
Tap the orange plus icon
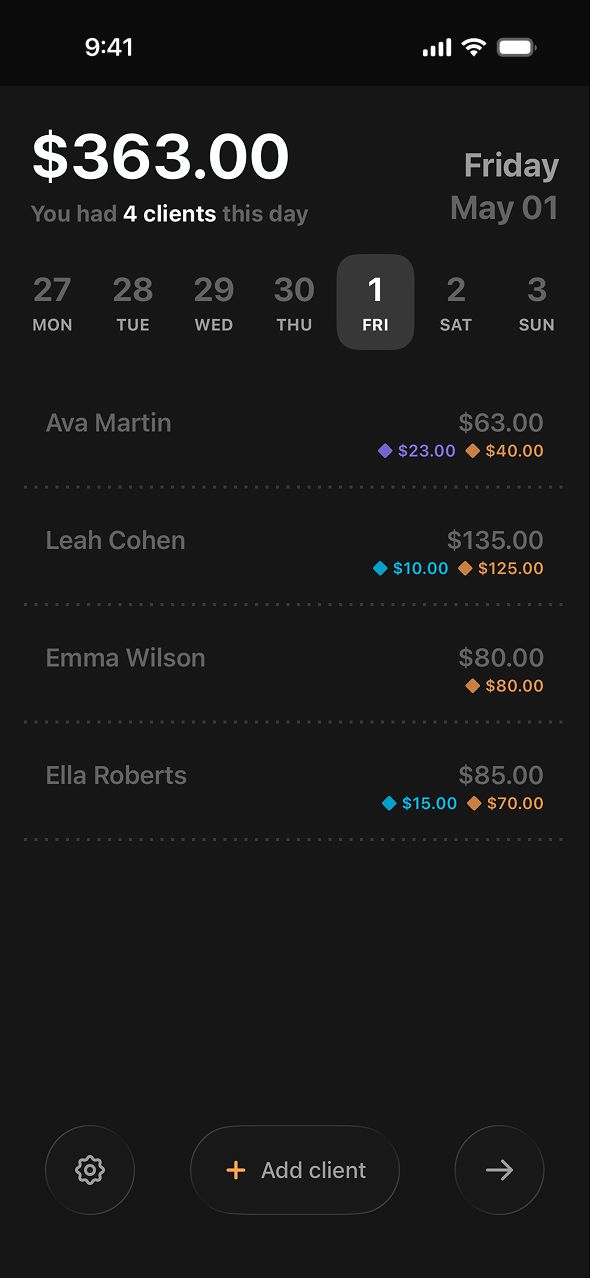[x=236, y=1170]
